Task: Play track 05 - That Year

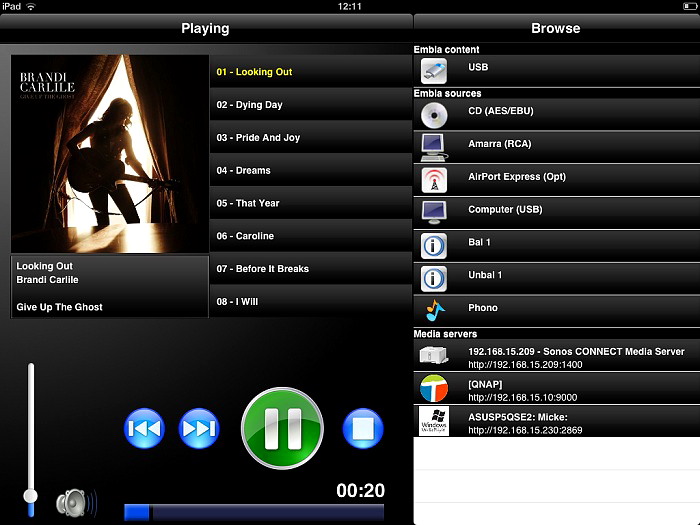Action: point(311,203)
